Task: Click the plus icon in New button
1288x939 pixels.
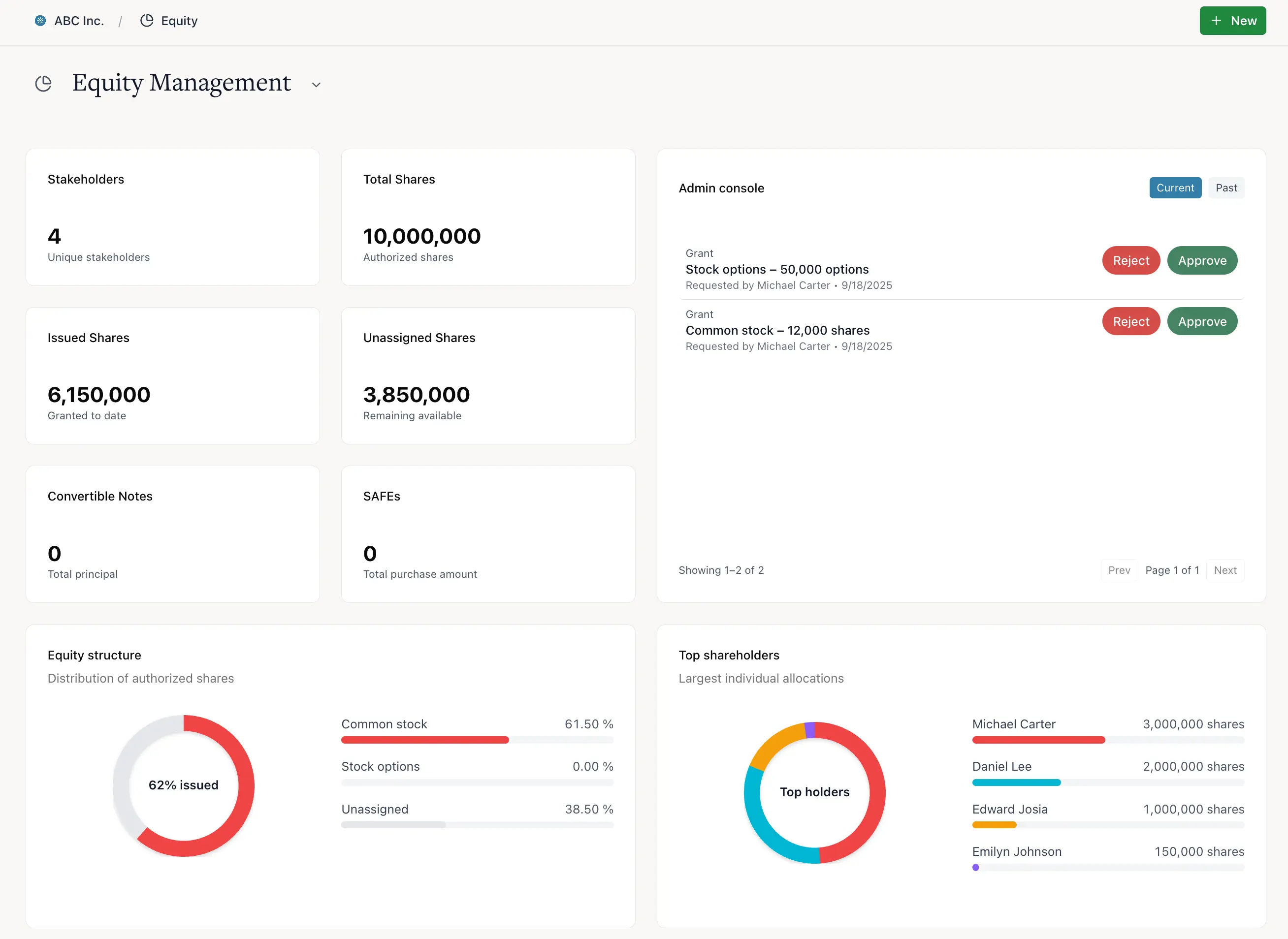Action: [1216, 21]
